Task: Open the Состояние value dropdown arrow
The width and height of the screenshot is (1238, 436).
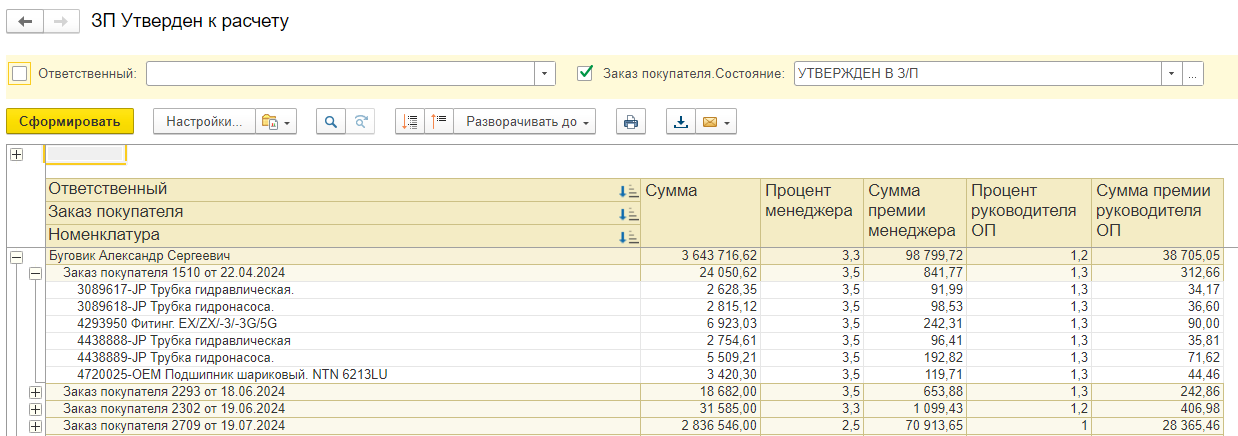Action: pyautogui.click(x=1170, y=74)
